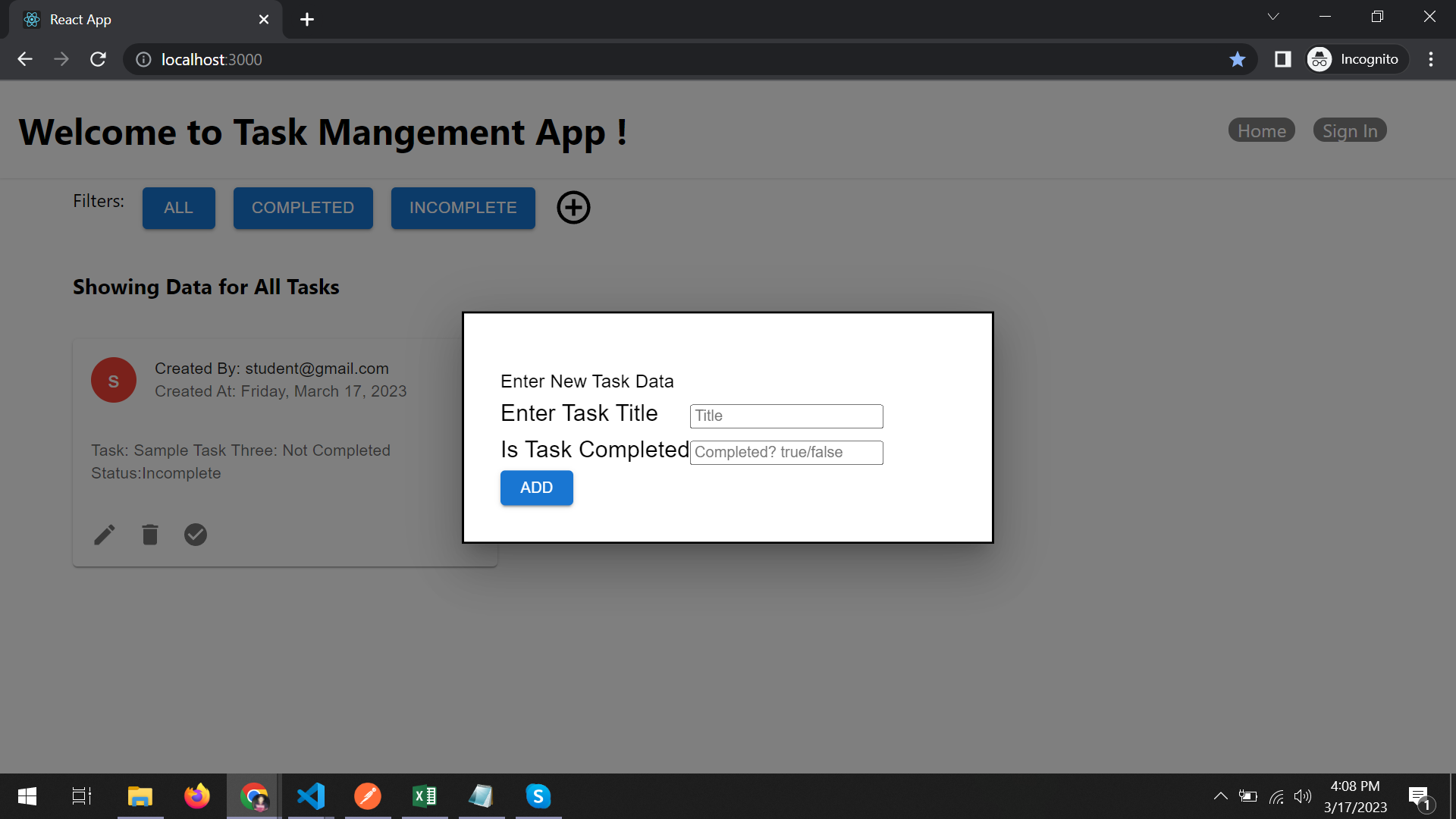Click the student avatar circle on the task card
This screenshot has height=819, width=1456.
113,380
